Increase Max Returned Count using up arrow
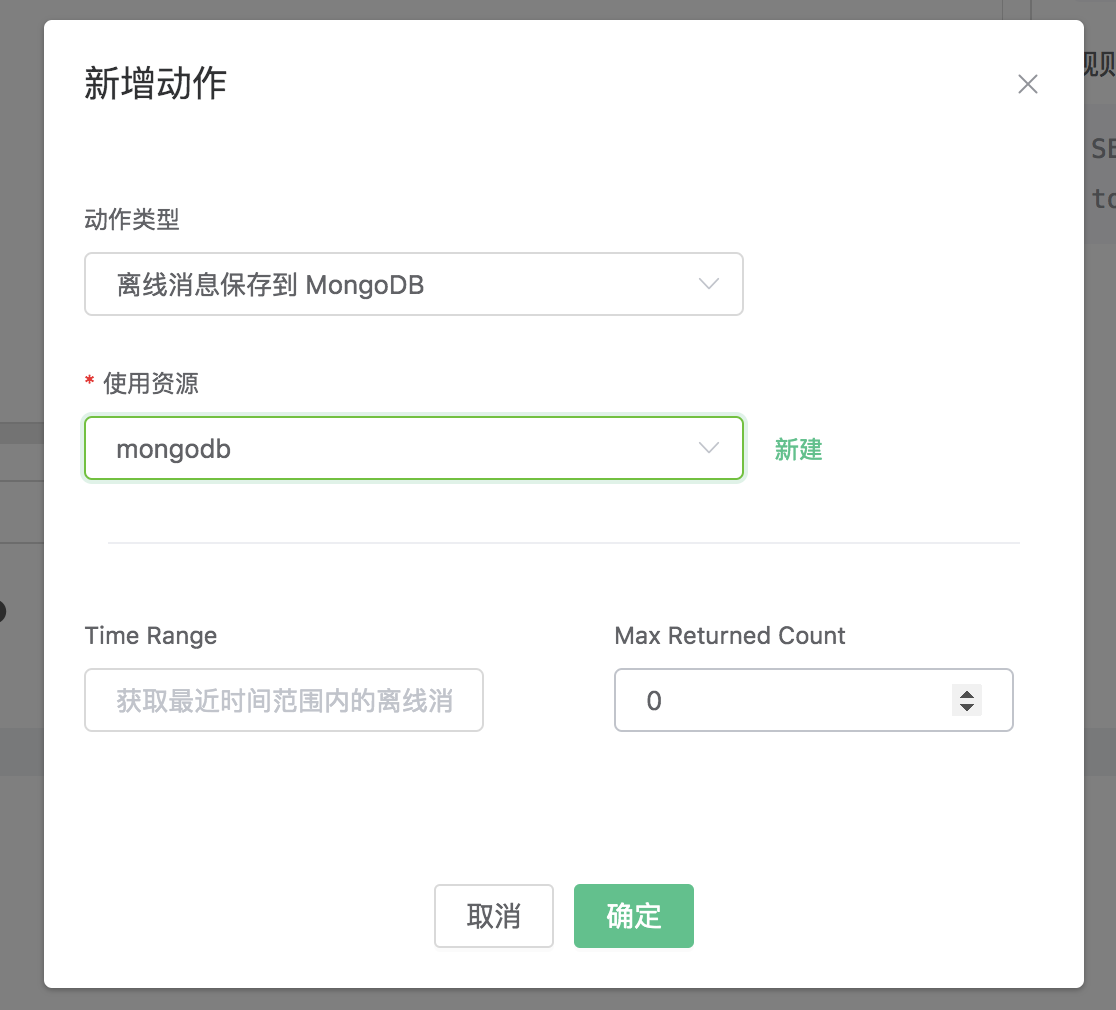 click(x=966, y=693)
